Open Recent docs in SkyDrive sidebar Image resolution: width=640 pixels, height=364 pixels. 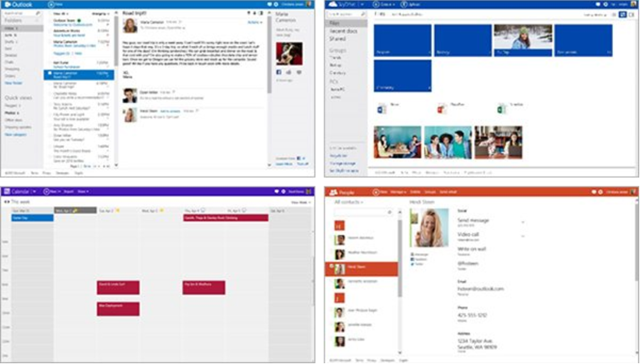click(x=343, y=31)
